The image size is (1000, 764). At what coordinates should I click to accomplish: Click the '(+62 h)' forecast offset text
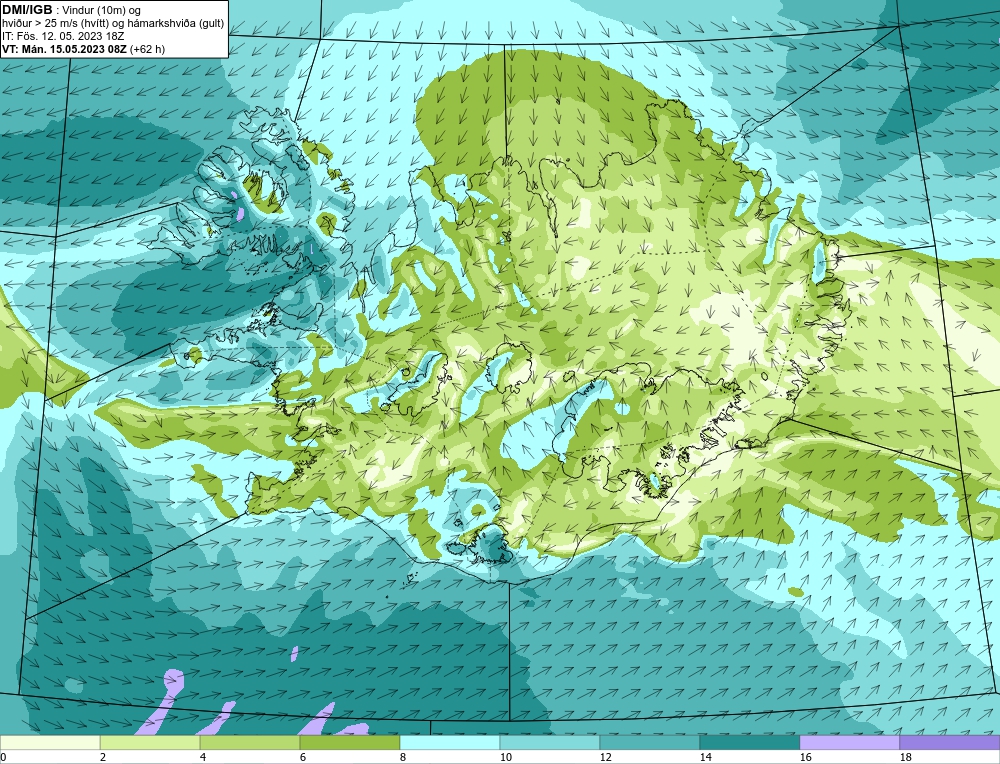pyautogui.click(x=147, y=49)
